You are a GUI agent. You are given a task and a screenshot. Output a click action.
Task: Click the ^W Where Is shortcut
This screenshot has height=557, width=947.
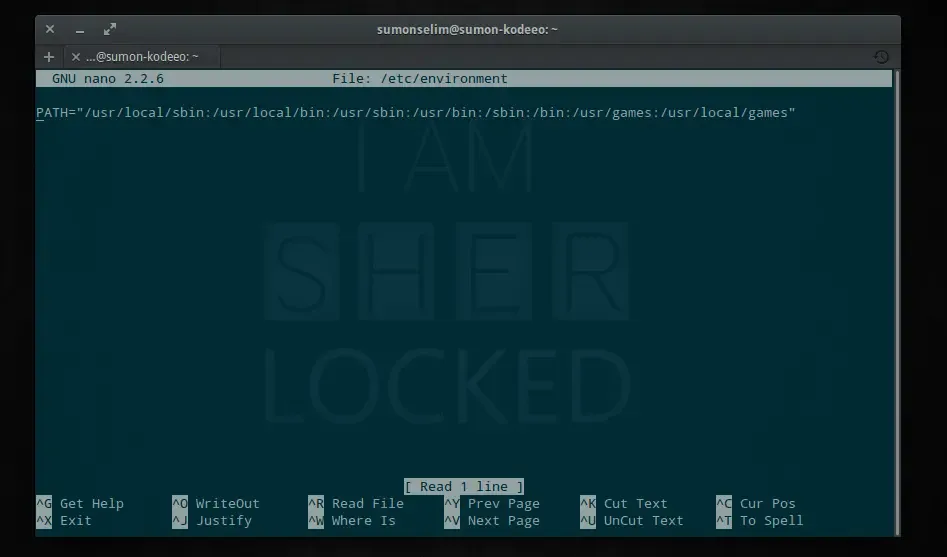point(352,520)
